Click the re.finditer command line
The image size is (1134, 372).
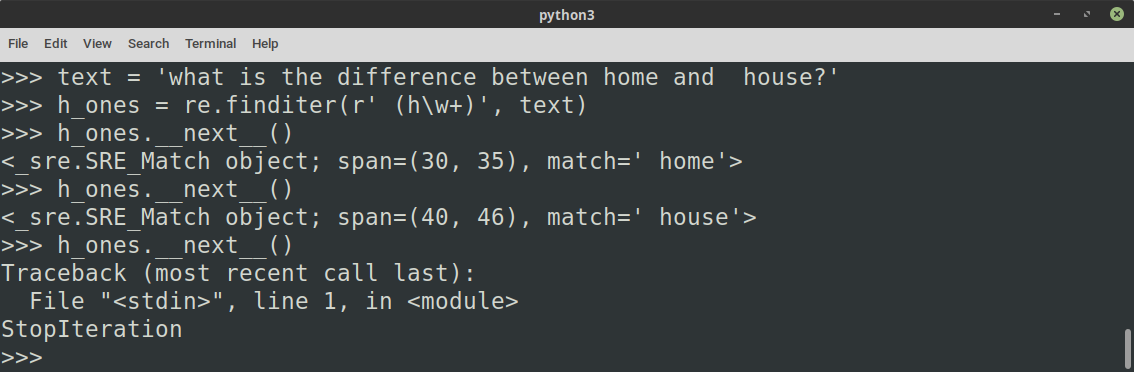tap(294, 106)
